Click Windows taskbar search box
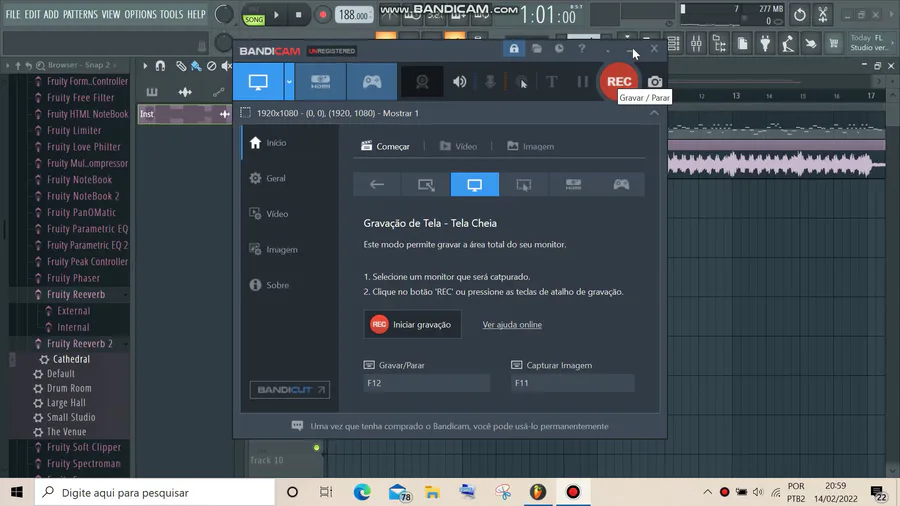 (155, 492)
